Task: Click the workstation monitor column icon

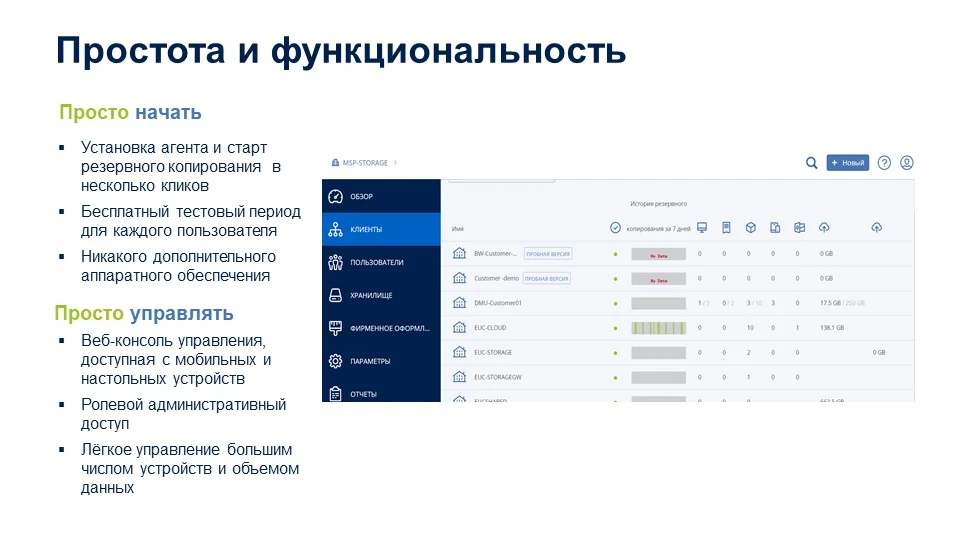Action: point(702,228)
